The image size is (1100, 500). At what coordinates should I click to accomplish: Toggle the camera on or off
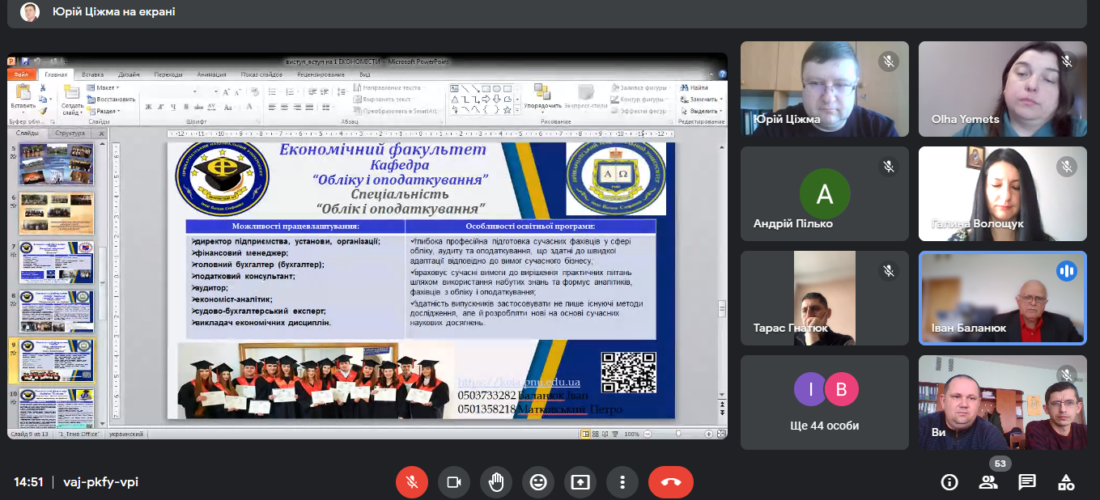coord(453,482)
